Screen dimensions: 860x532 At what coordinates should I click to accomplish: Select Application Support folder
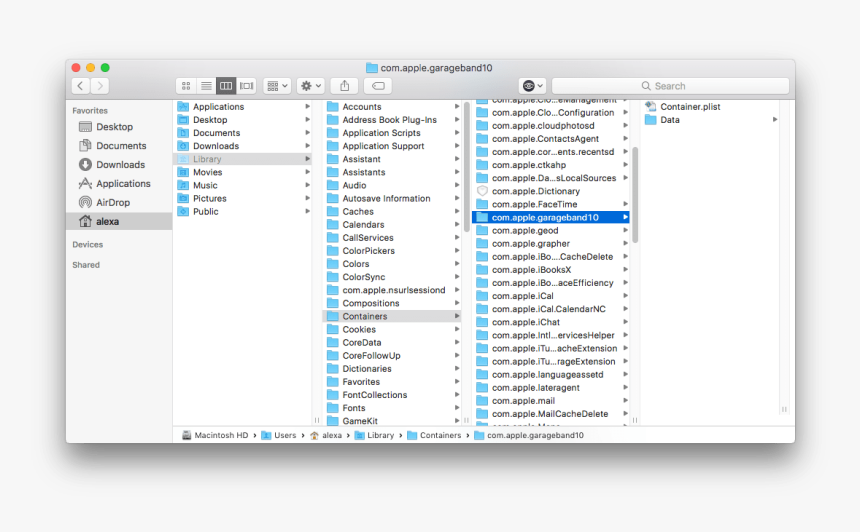coord(392,146)
